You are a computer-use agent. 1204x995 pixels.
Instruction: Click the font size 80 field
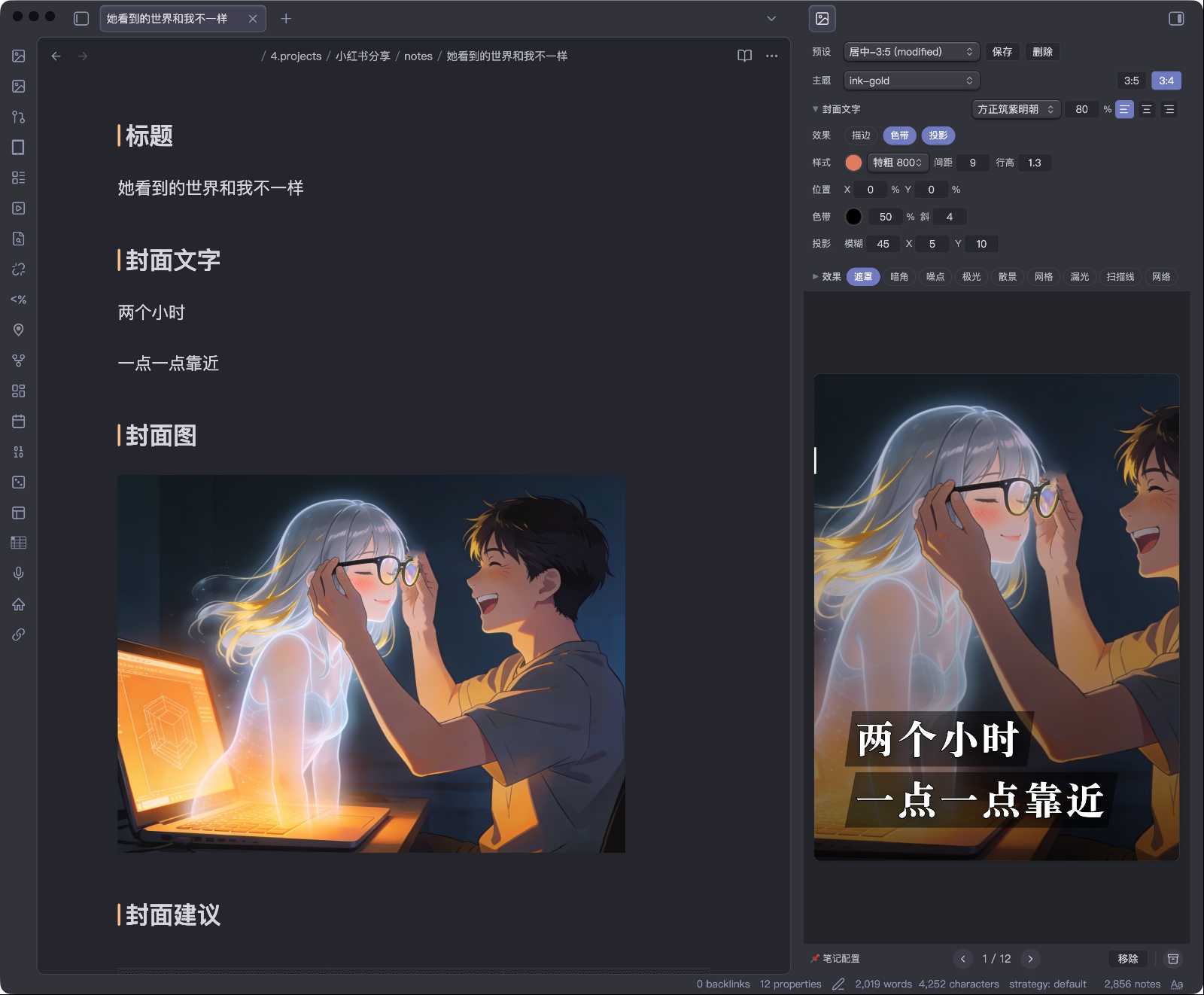click(x=1082, y=109)
